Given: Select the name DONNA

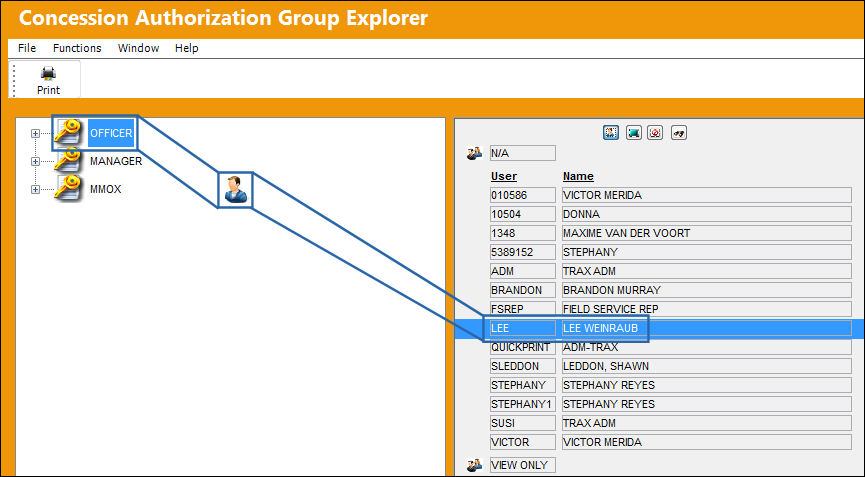Looking at the screenshot, I should 707,214.
